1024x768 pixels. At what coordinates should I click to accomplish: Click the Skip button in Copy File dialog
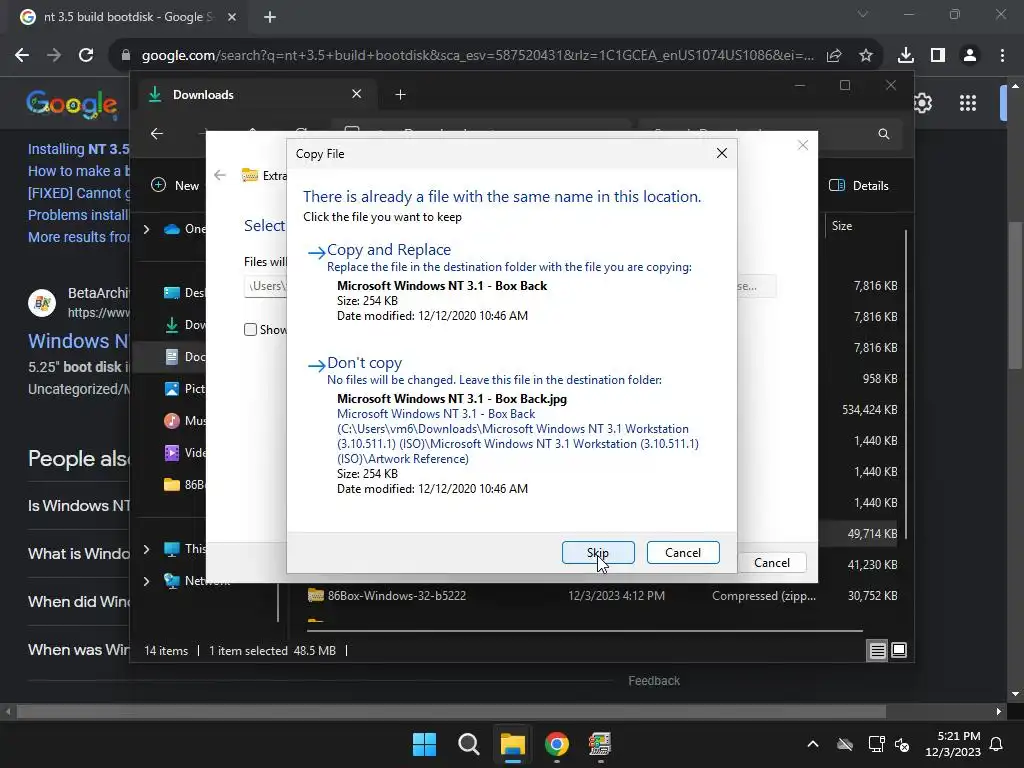(x=598, y=552)
